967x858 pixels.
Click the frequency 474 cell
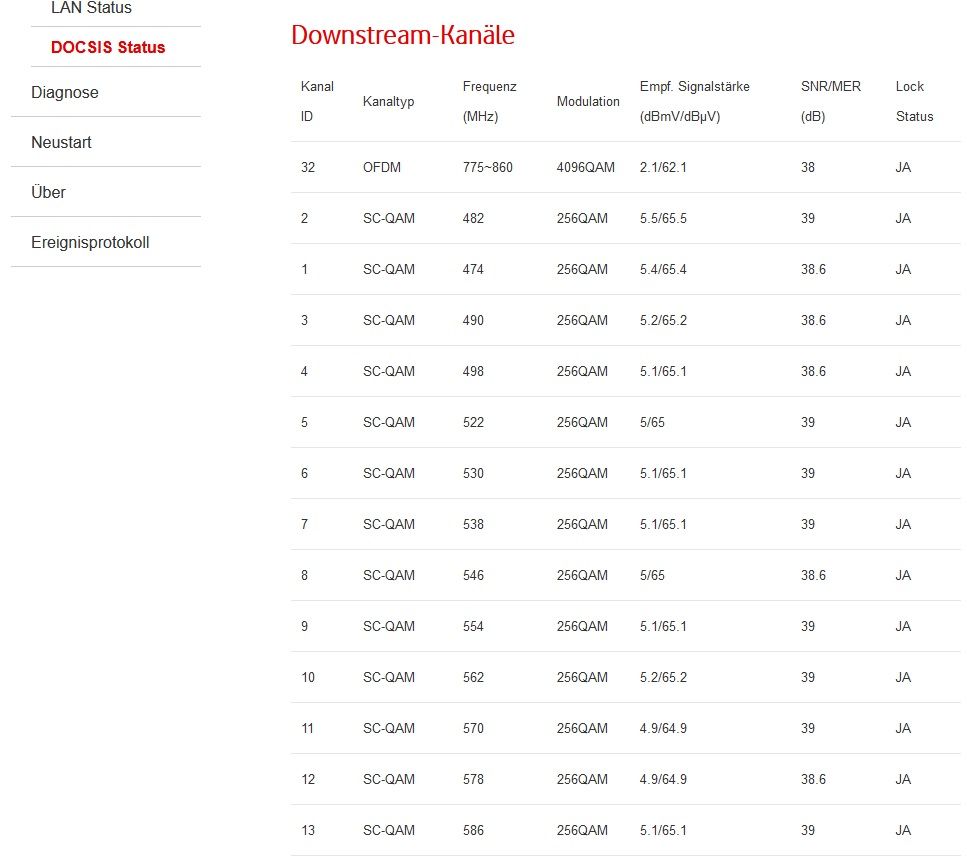[473, 270]
